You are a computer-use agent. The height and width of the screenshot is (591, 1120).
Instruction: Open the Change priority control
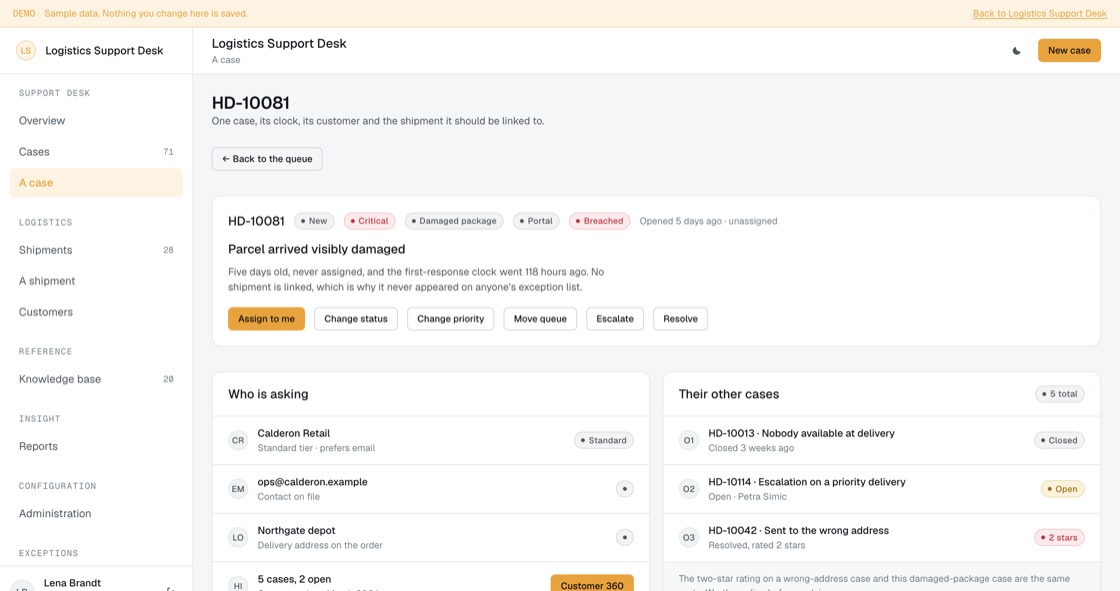point(451,319)
